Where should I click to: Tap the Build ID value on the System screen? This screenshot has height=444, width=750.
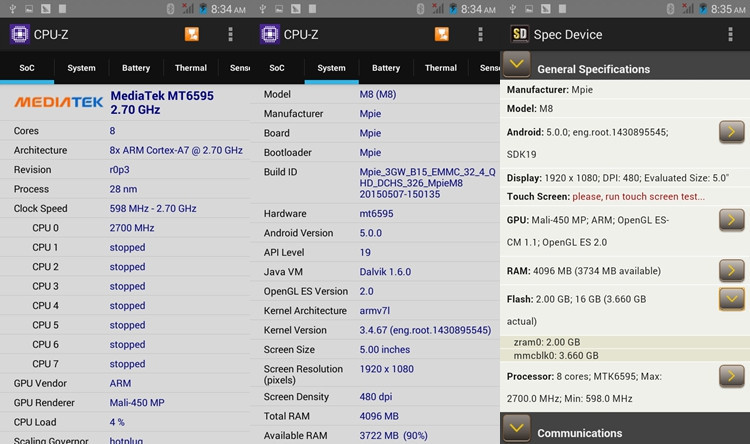[x=427, y=184]
